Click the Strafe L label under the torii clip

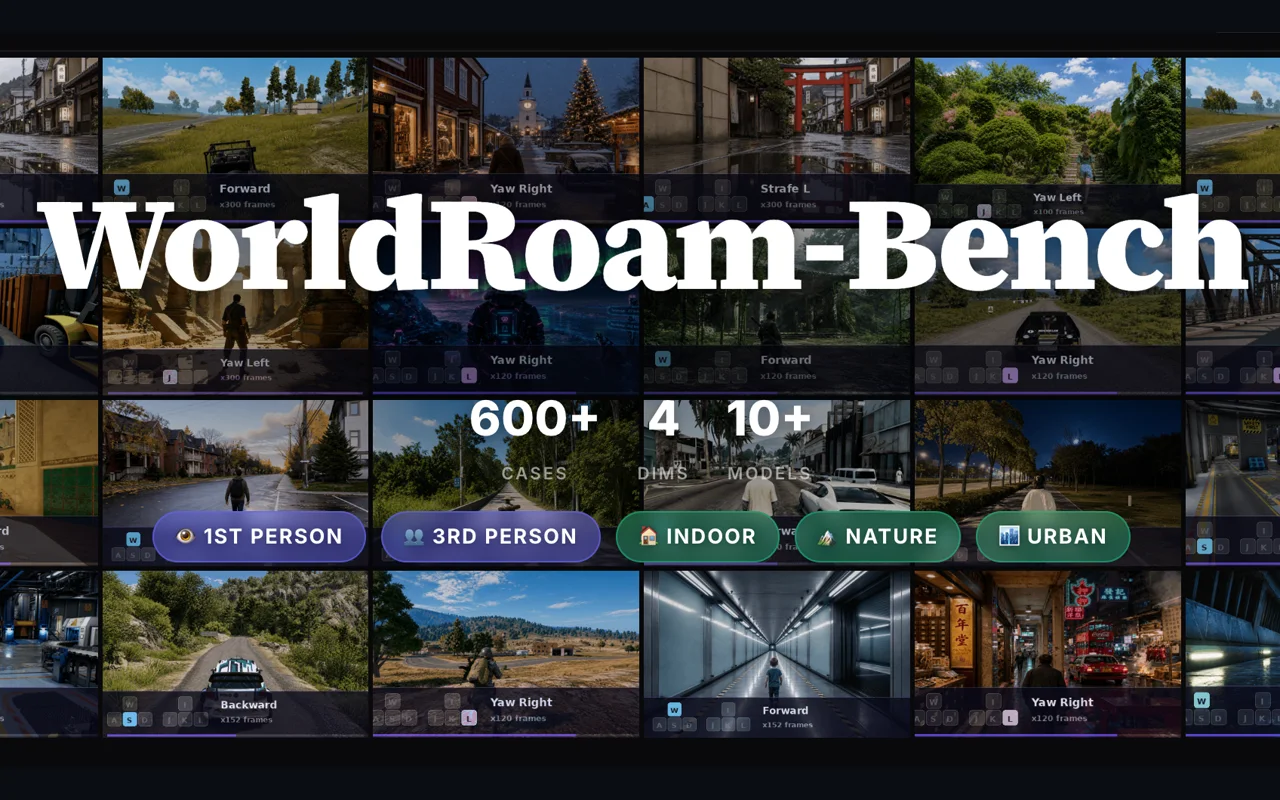tap(786, 188)
